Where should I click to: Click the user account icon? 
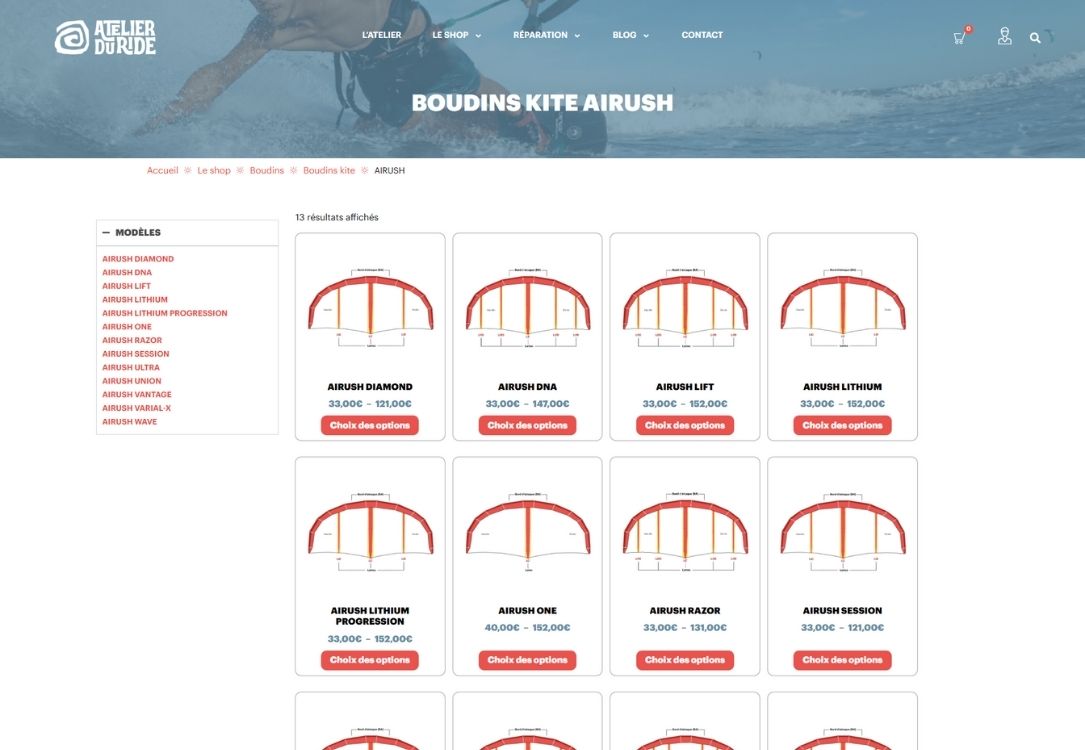click(1004, 37)
